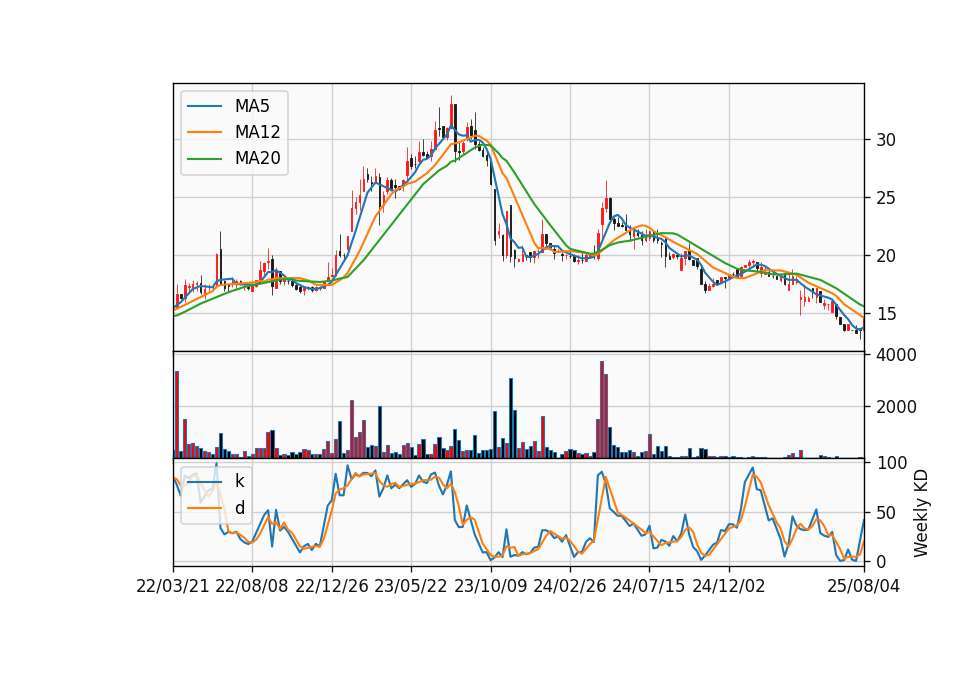Click the 24/07/15 date tick label
This screenshot has height=690, width=960.
pyautogui.click(x=649, y=586)
